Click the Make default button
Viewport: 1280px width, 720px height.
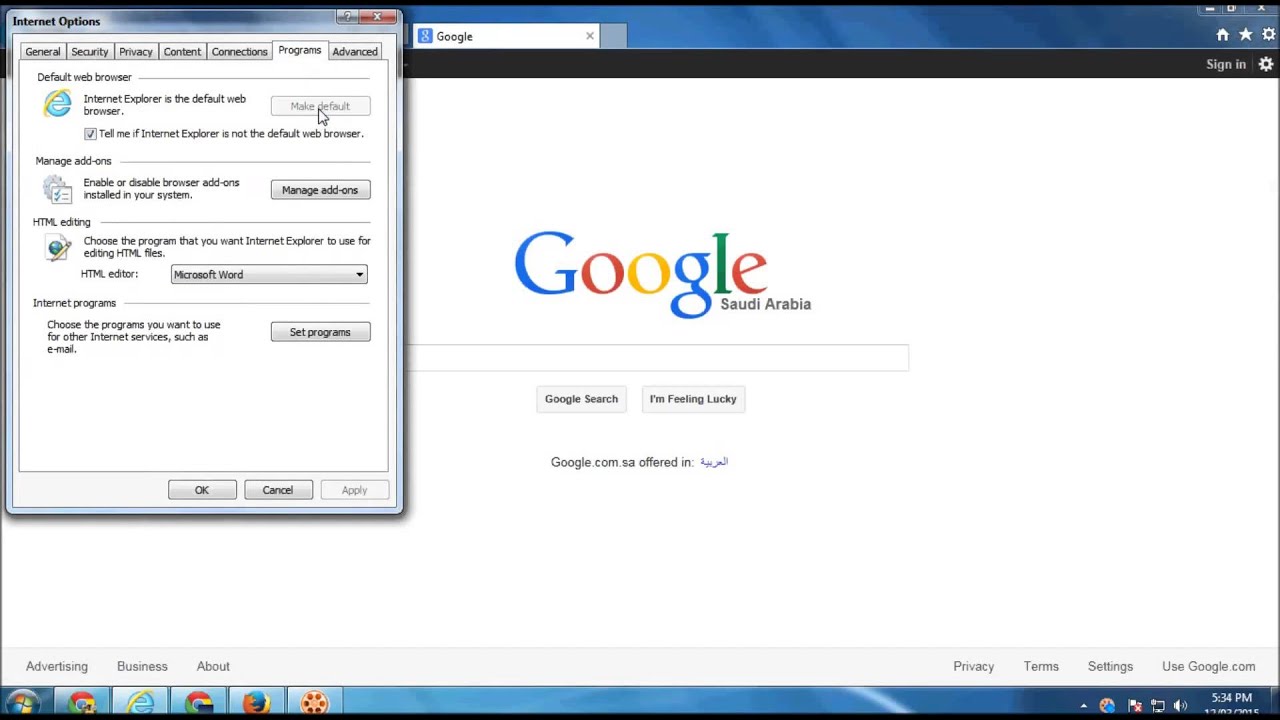point(320,106)
